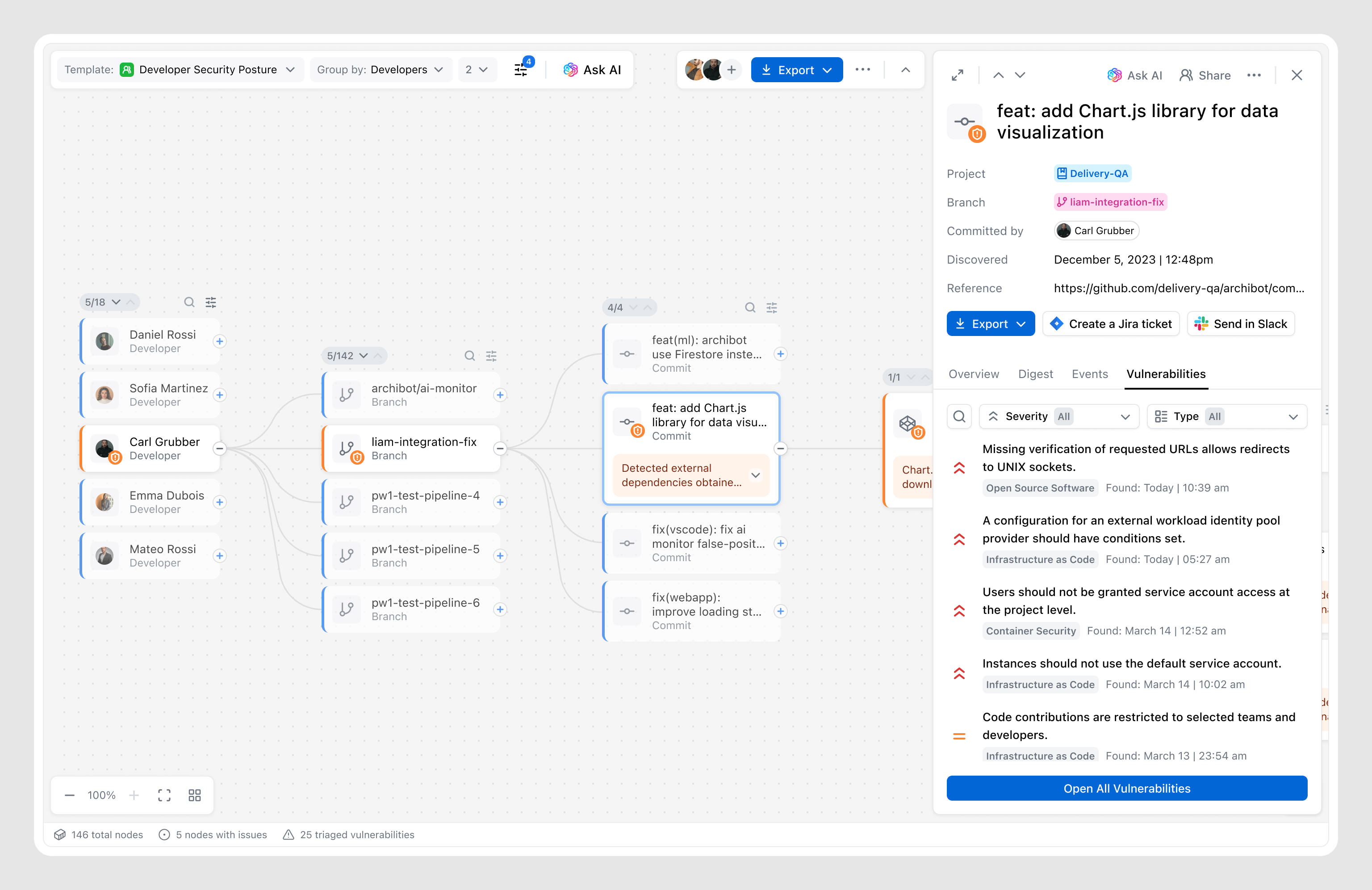This screenshot has width=1372, height=890.
Task: Open the Template dropdown
Action: coord(181,70)
